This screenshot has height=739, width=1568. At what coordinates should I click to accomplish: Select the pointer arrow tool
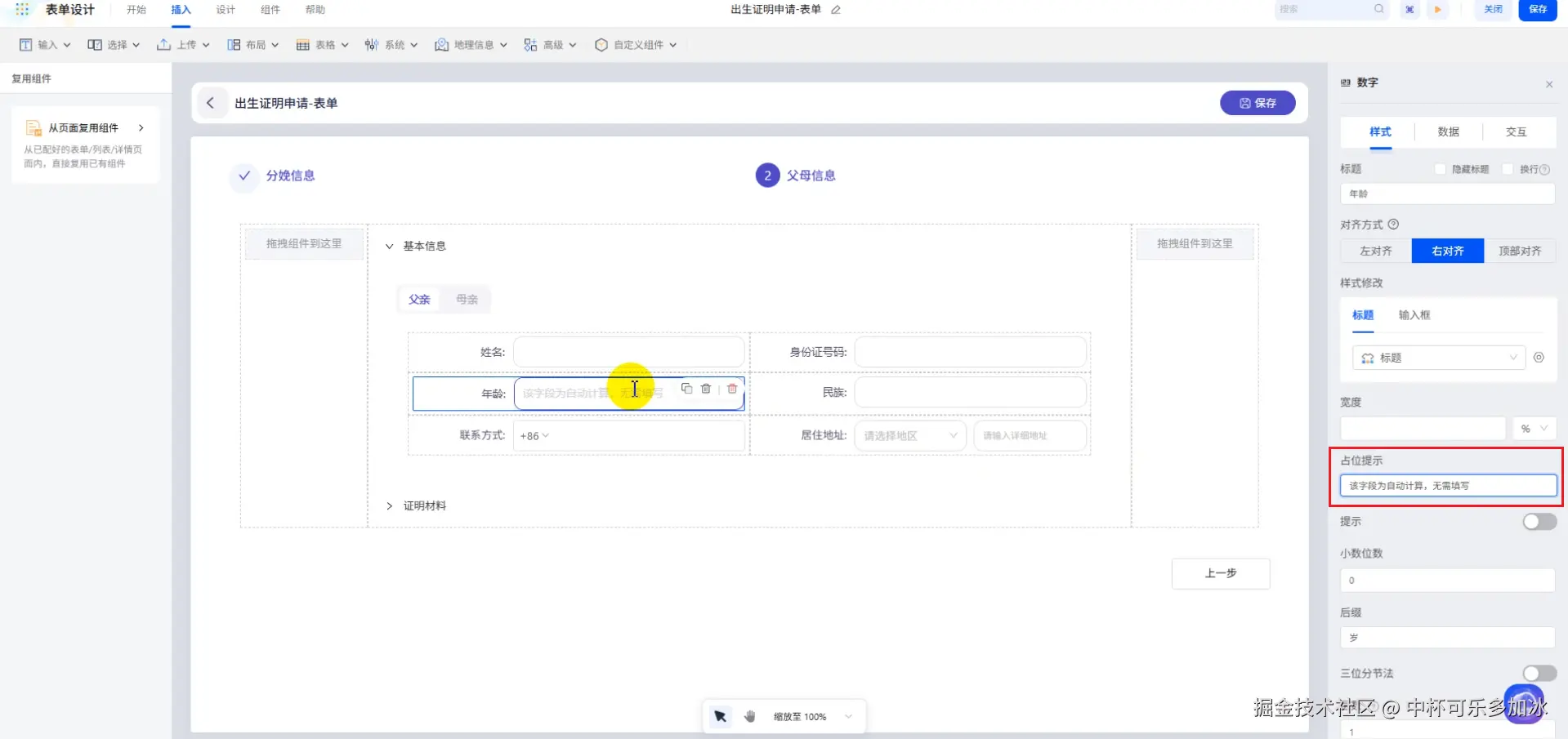pos(720,716)
